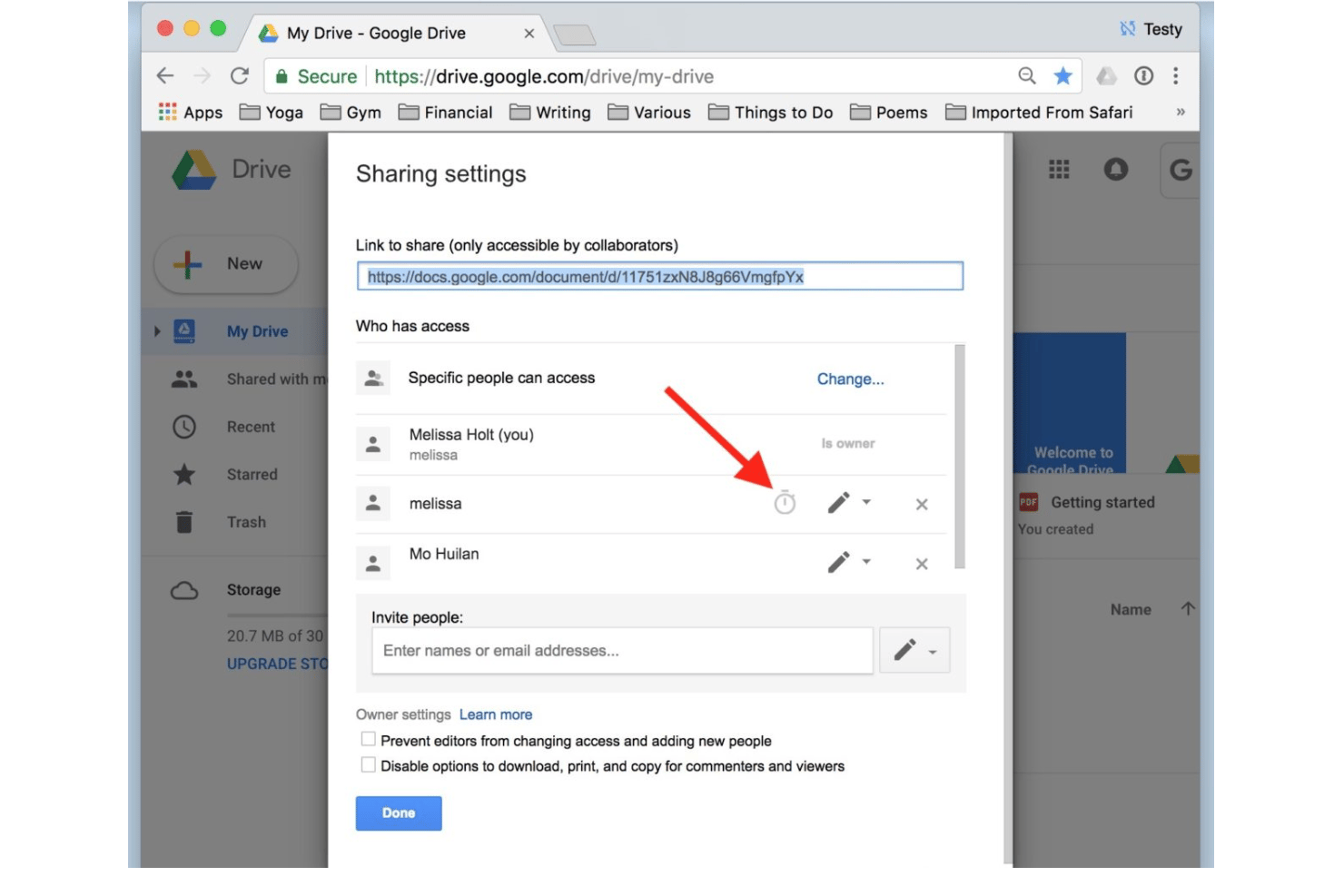The width and height of the screenshot is (1344, 896).
Task: Open the Gym bookmarks folder
Action: [x=351, y=112]
